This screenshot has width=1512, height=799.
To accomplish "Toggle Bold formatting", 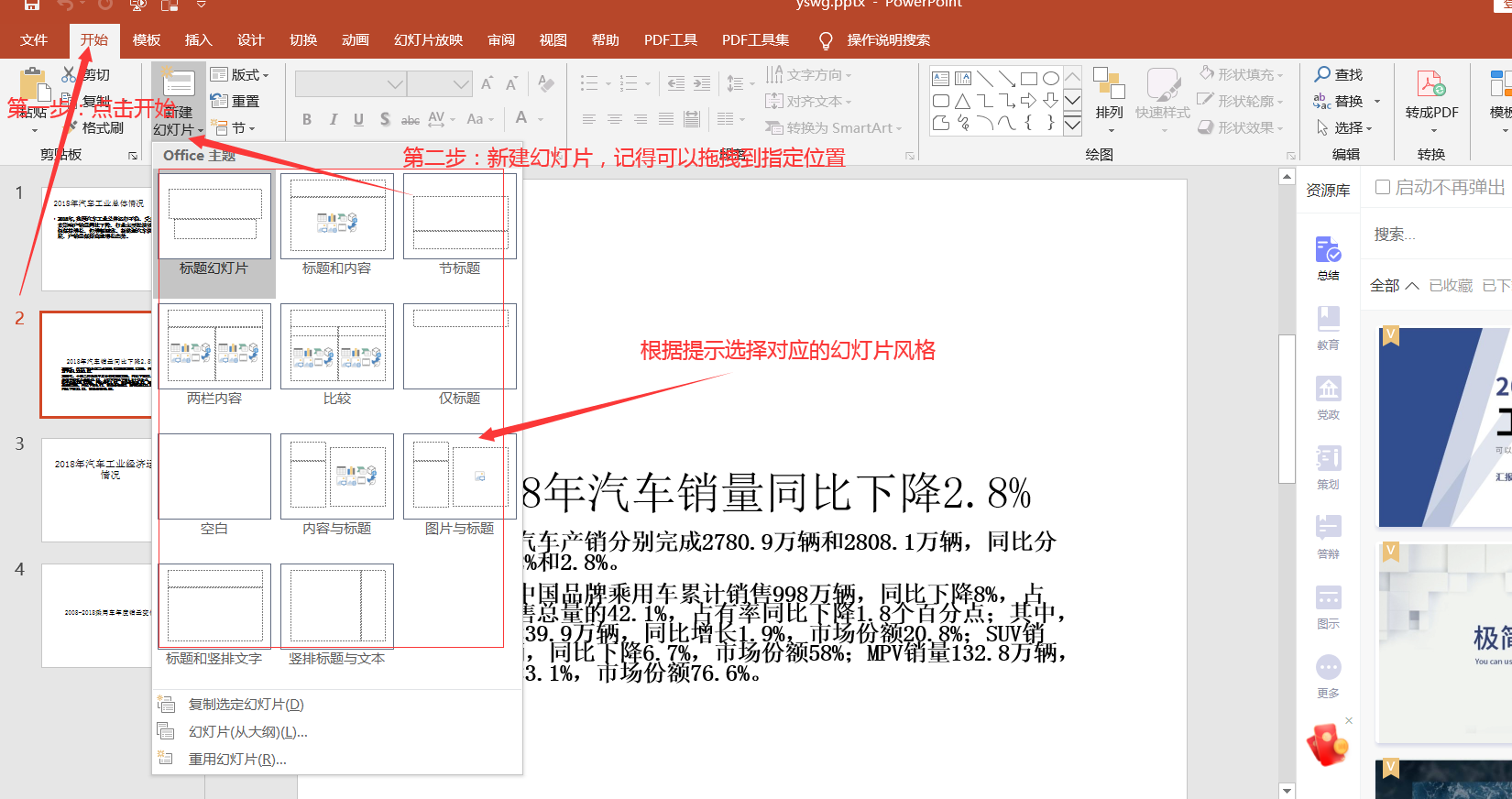I will 307,119.
